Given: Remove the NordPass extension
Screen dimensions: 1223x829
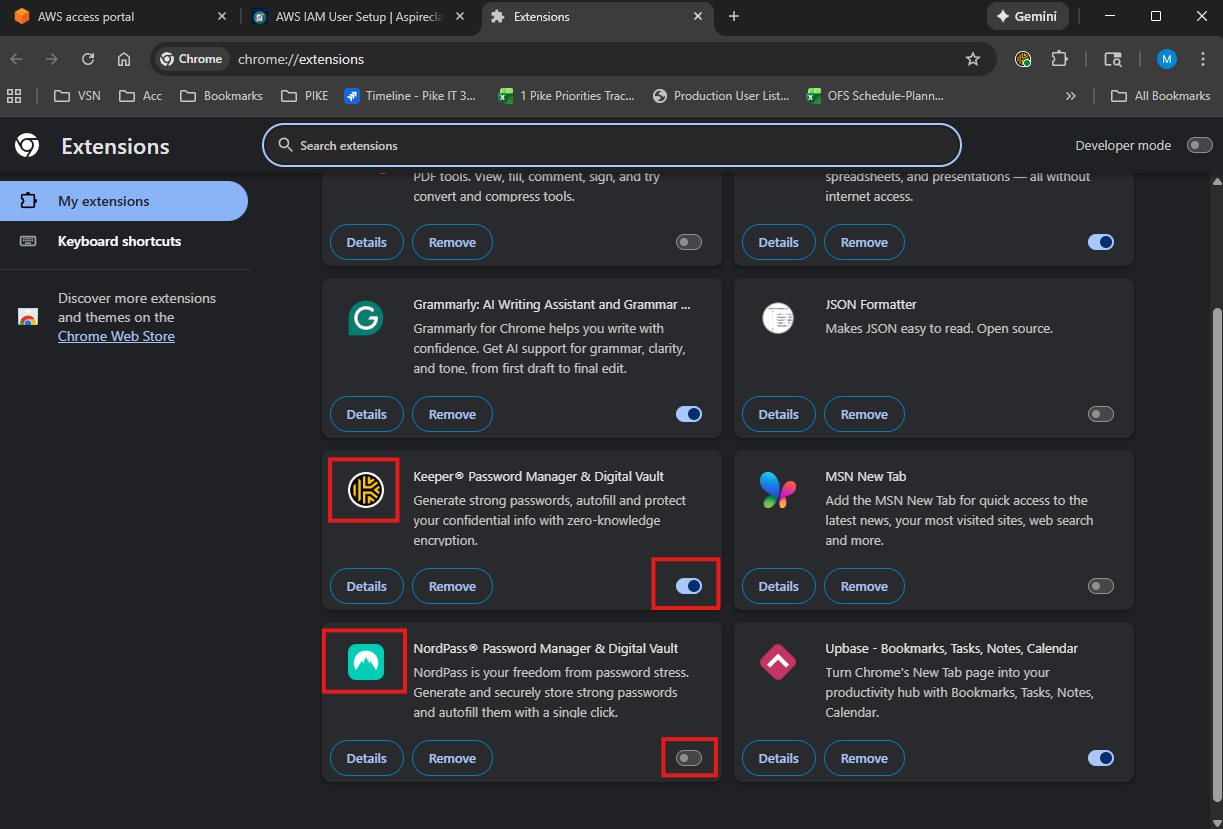Looking at the screenshot, I should click(452, 758).
